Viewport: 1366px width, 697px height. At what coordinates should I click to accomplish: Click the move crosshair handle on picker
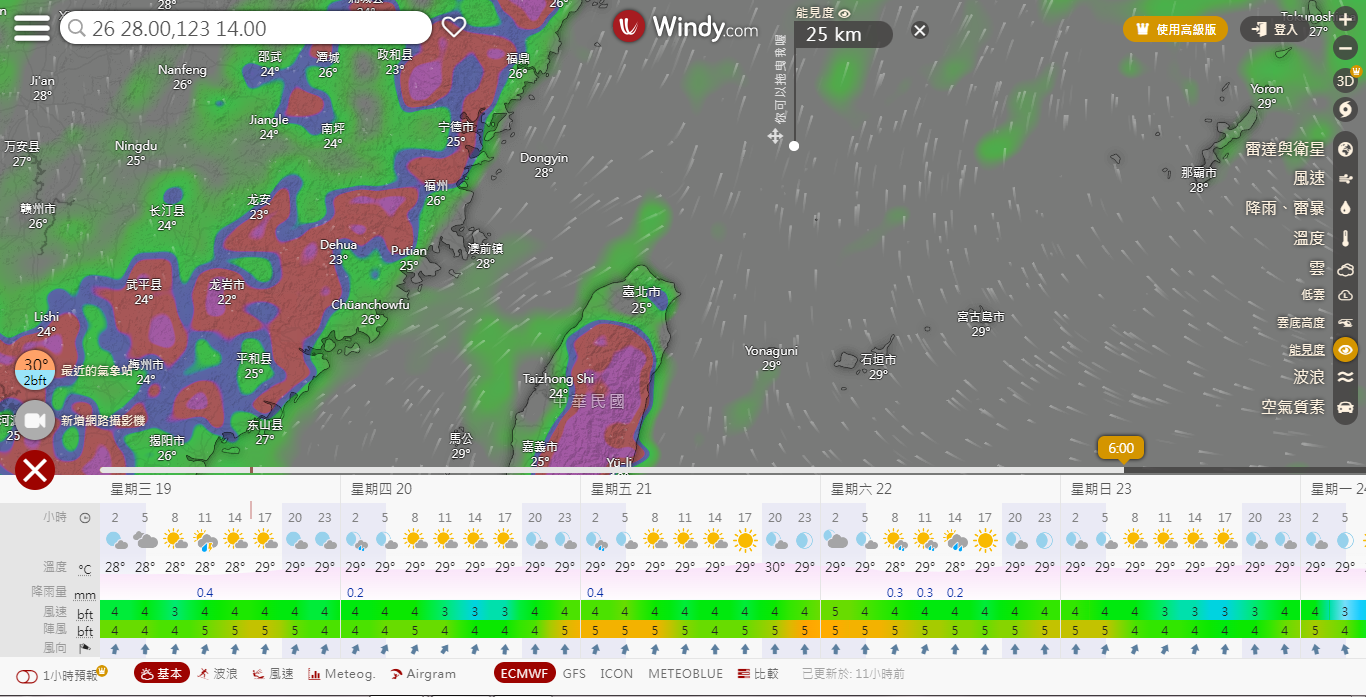click(775, 136)
